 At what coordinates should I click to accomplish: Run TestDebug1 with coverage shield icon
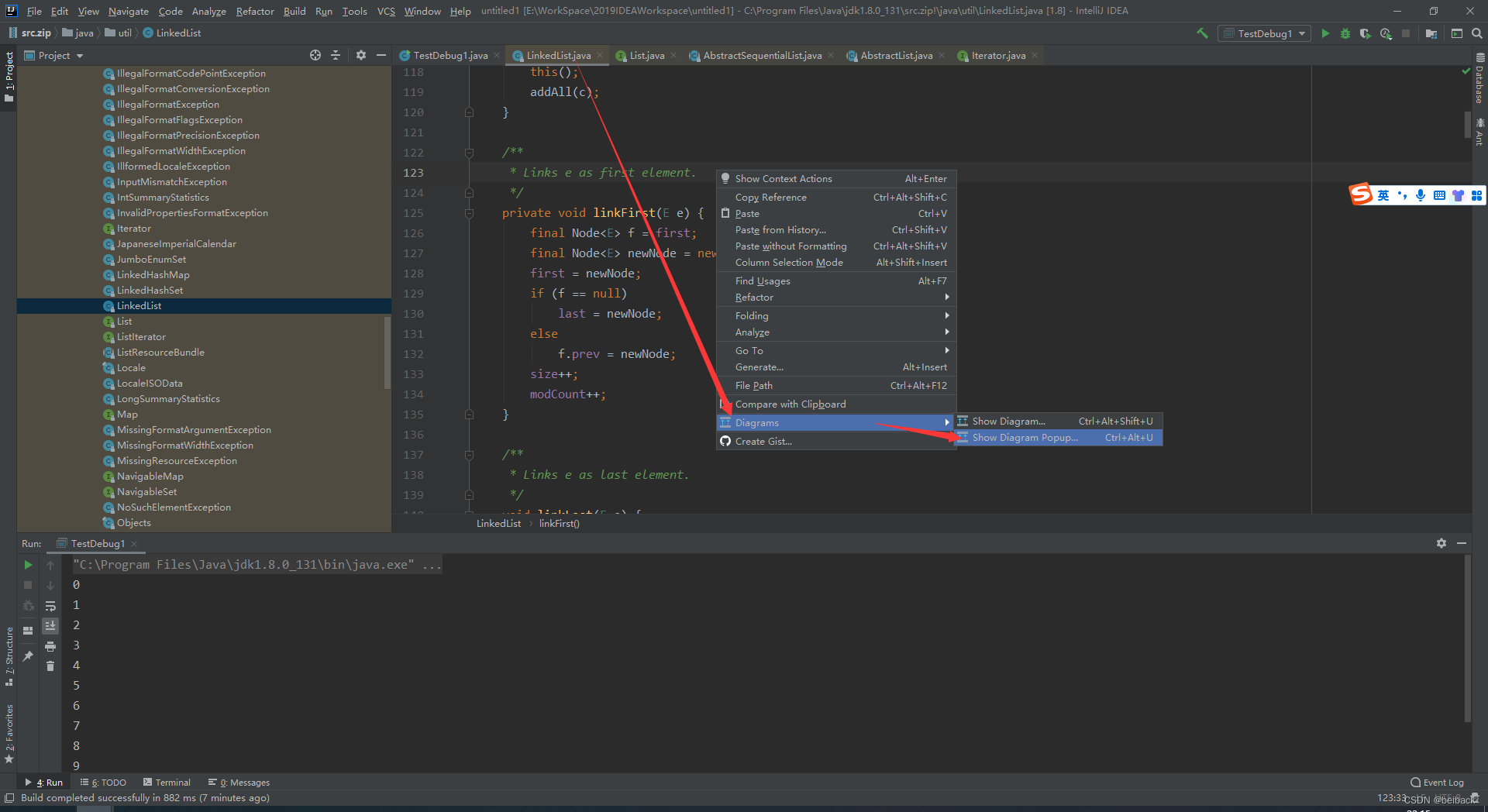(x=1366, y=33)
